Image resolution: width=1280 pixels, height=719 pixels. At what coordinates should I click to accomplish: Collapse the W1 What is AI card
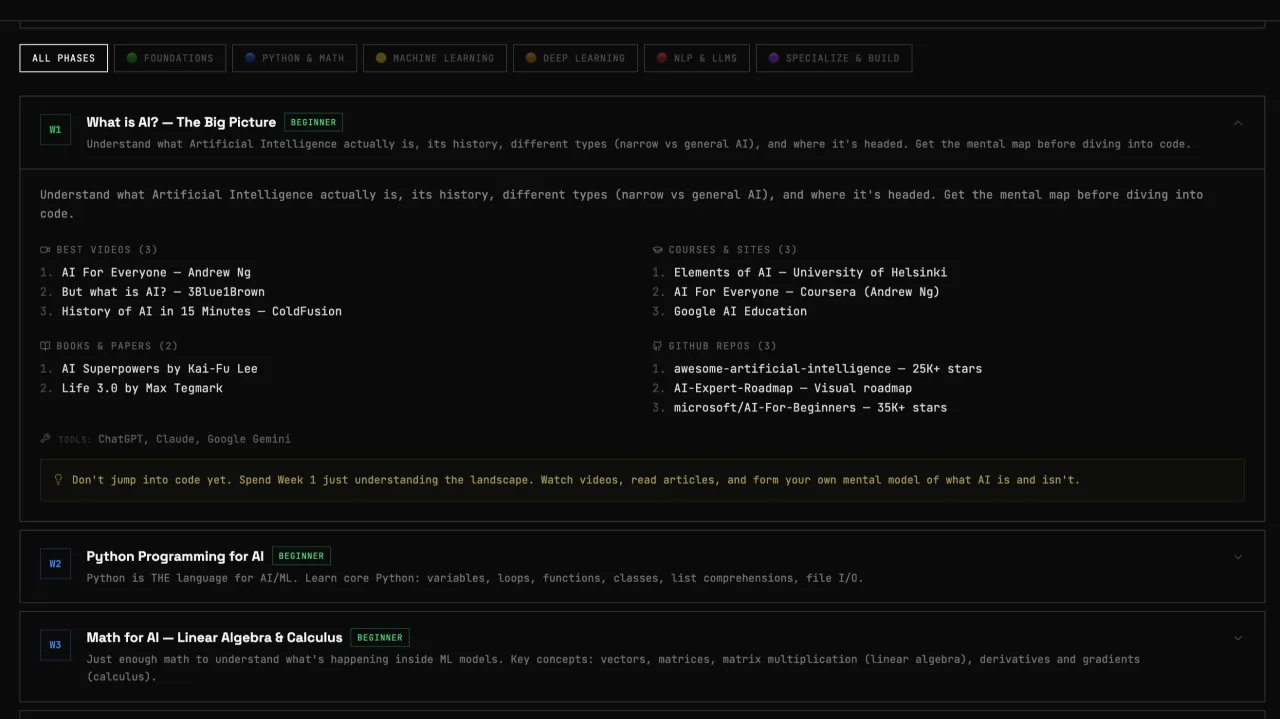click(1238, 123)
